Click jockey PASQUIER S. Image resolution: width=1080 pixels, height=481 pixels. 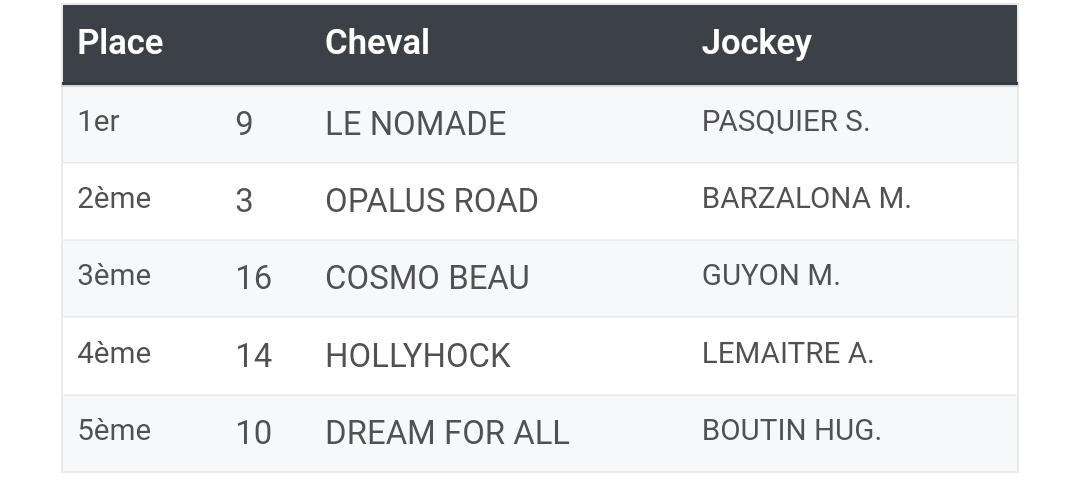(785, 121)
